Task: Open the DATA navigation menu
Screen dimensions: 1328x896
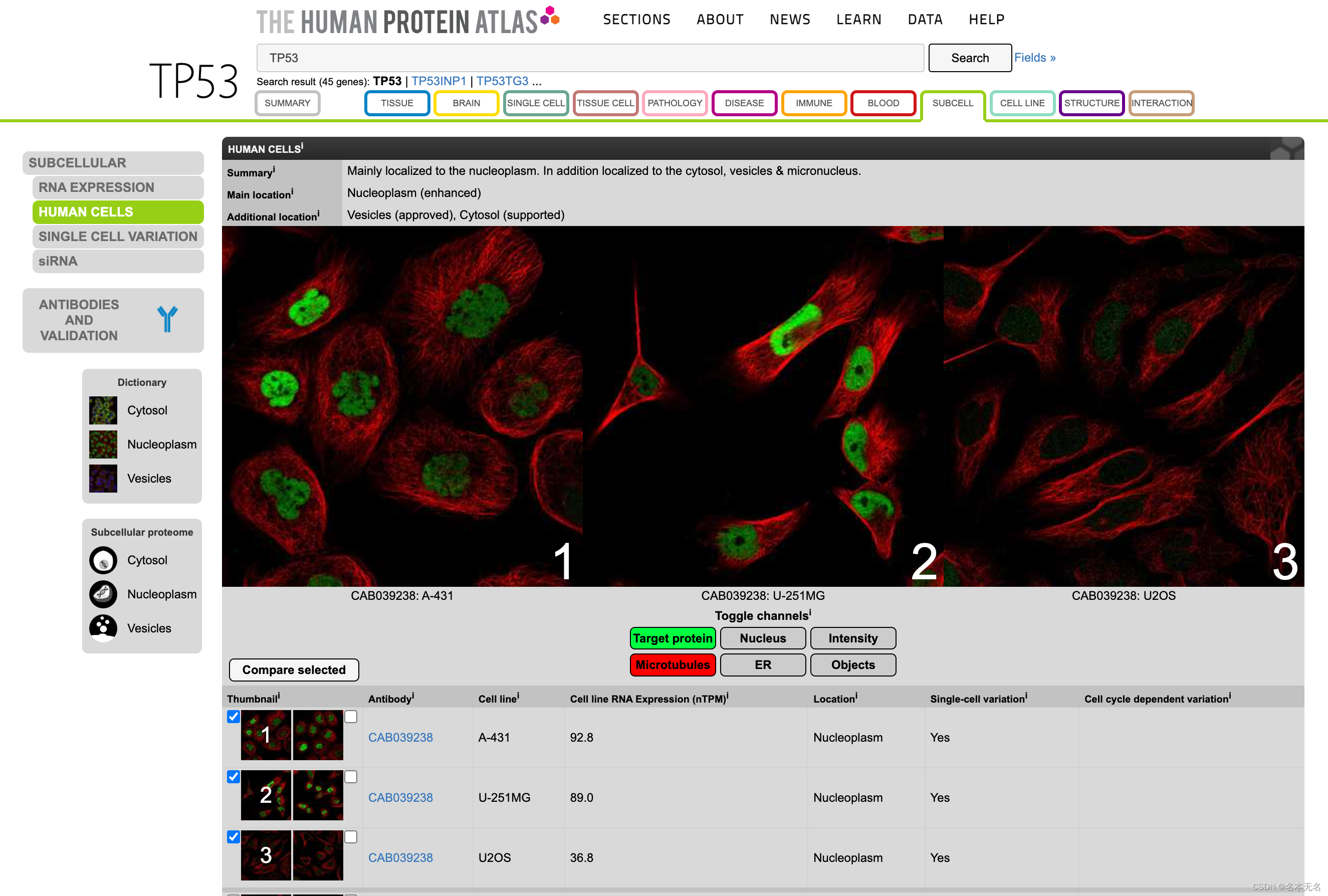Action: point(925,20)
